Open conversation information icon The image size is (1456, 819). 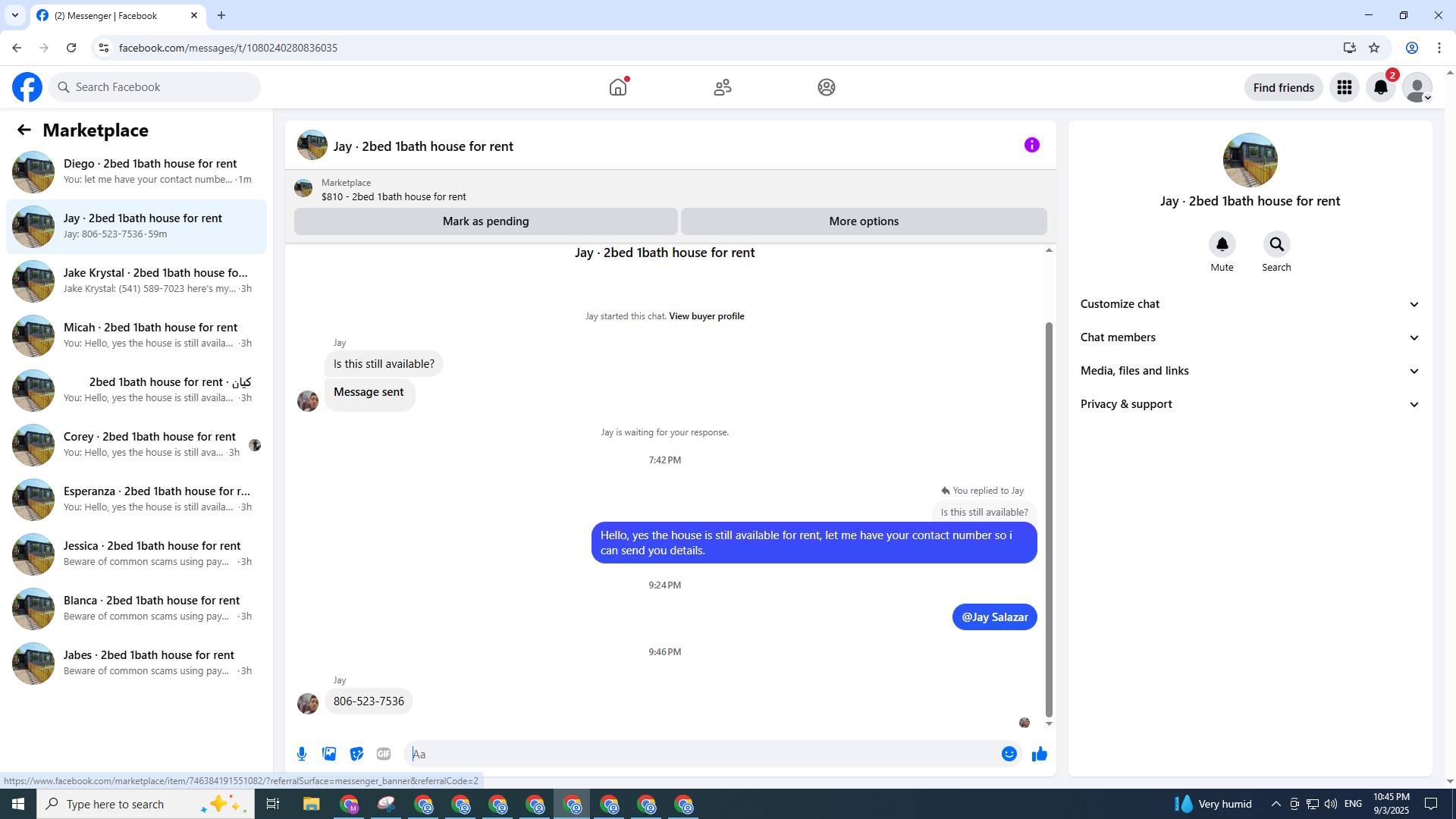tap(1032, 145)
